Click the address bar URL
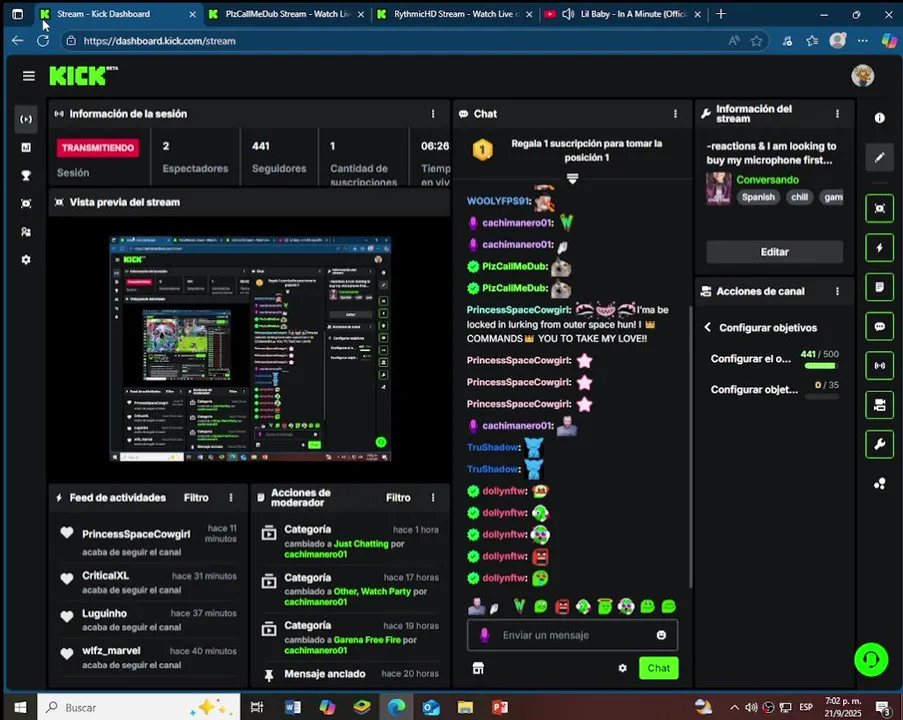The height and width of the screenshot is (720, 903). coord(160,41)
